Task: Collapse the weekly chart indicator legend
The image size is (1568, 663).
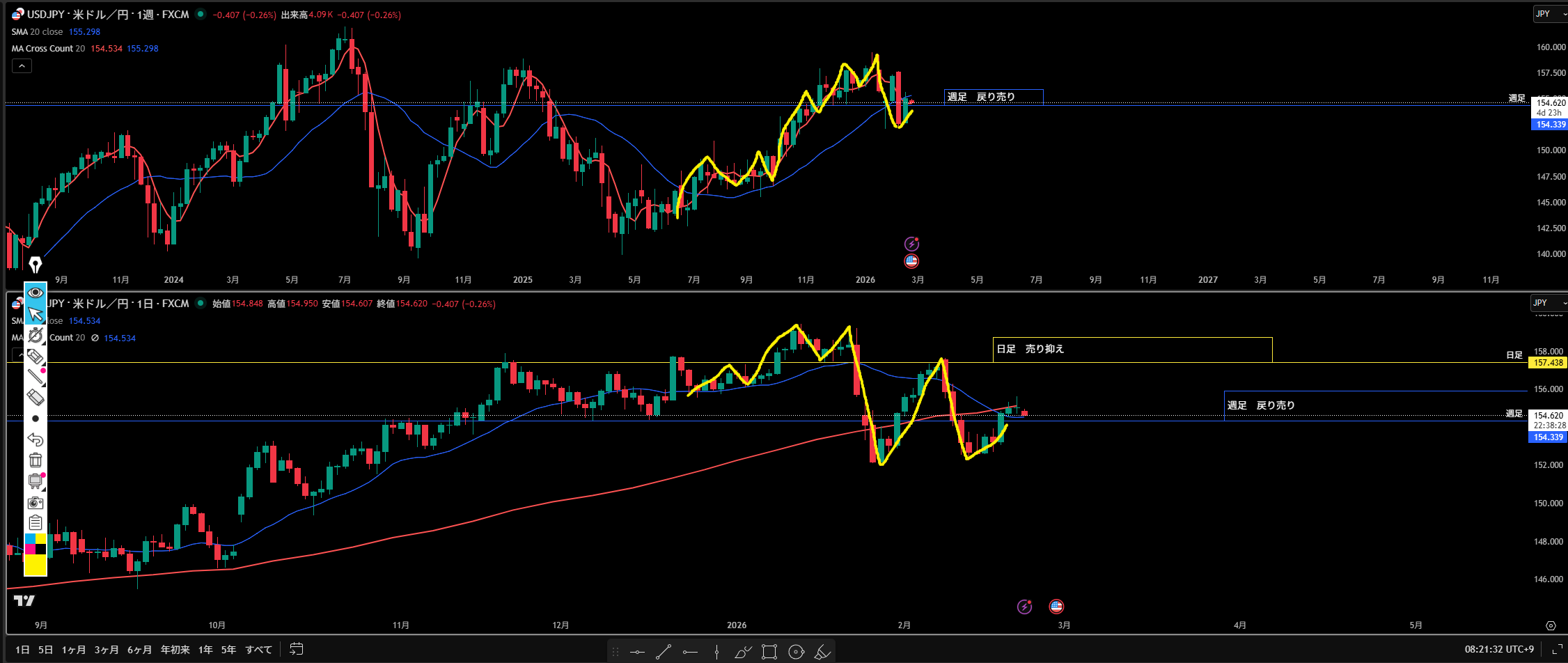Action: click(22, 66)
